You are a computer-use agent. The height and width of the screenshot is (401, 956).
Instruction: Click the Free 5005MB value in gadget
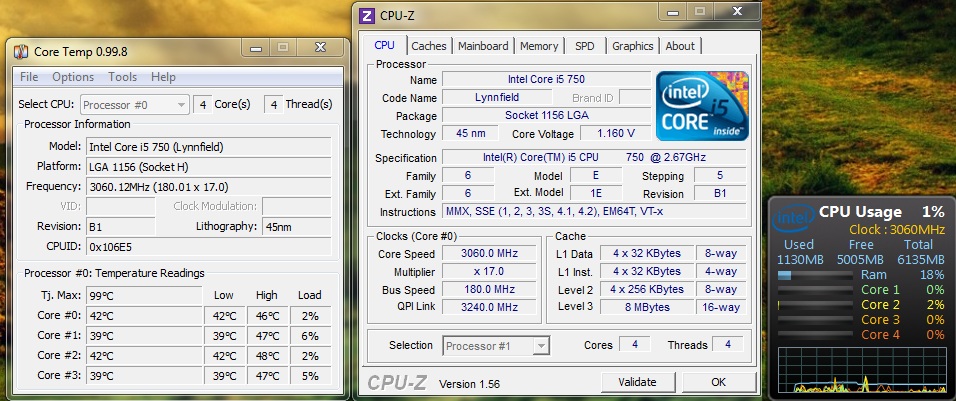pyautogui.click(x=860, y=260)
